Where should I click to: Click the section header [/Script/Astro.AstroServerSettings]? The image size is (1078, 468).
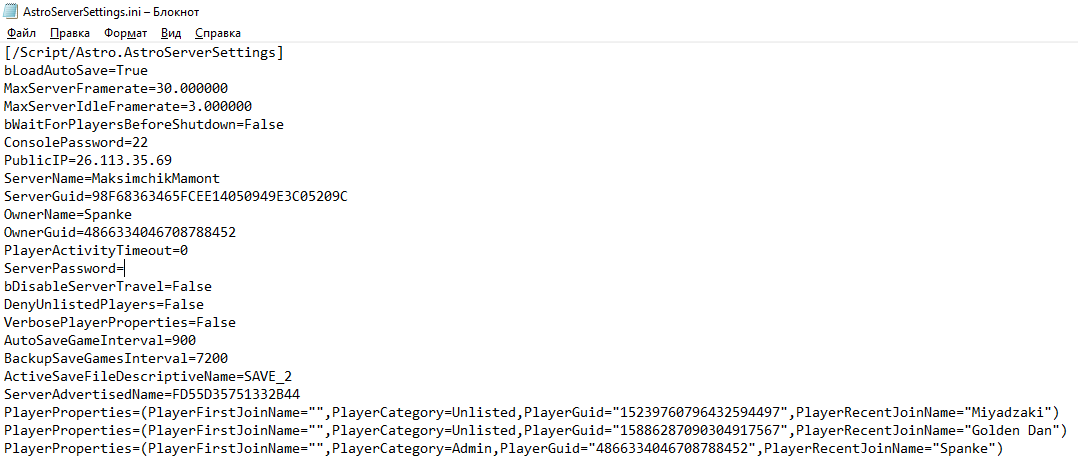click(x=144, y=52)
